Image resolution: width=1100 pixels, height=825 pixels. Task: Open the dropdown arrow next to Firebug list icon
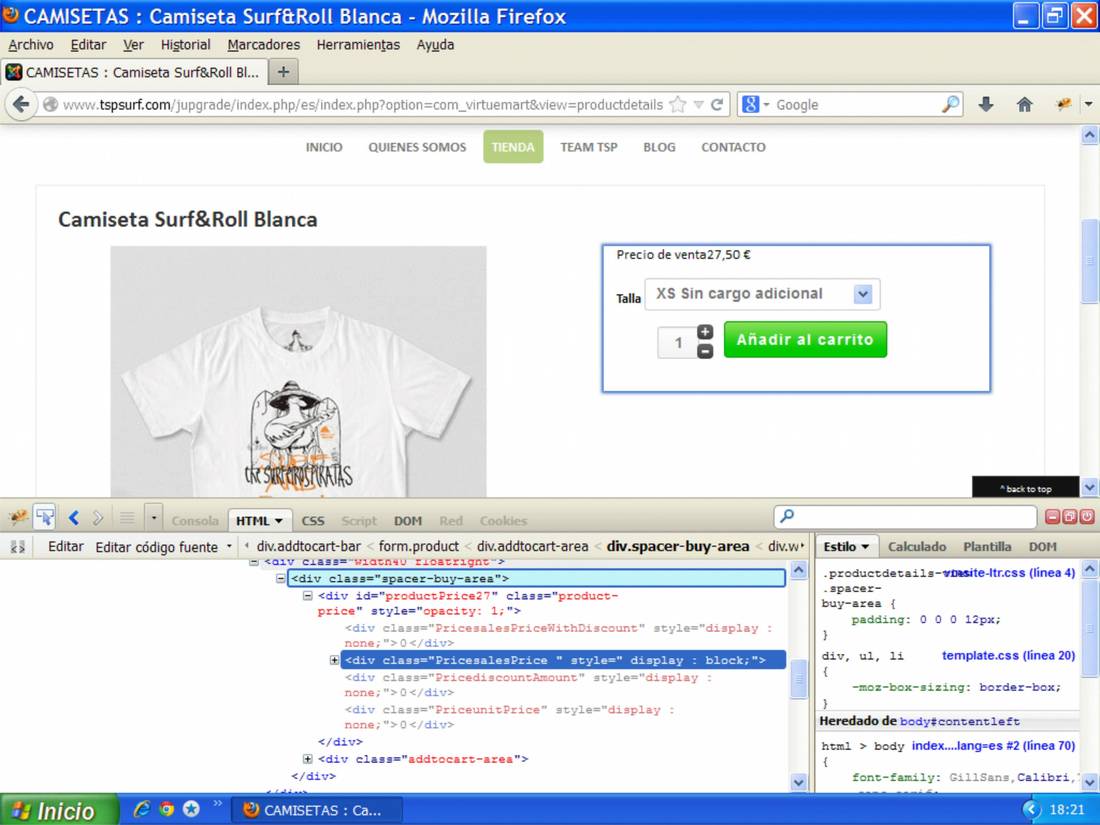coord(154,518)
